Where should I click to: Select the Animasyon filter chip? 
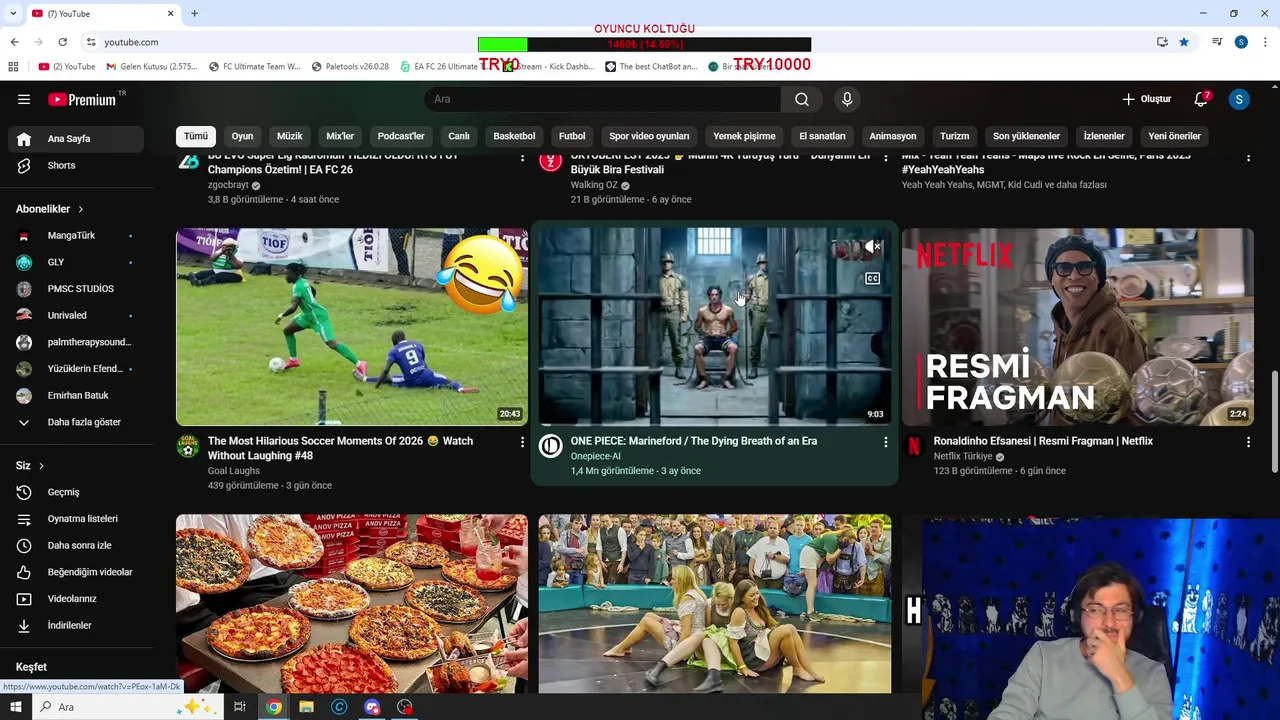coord(893,136)
